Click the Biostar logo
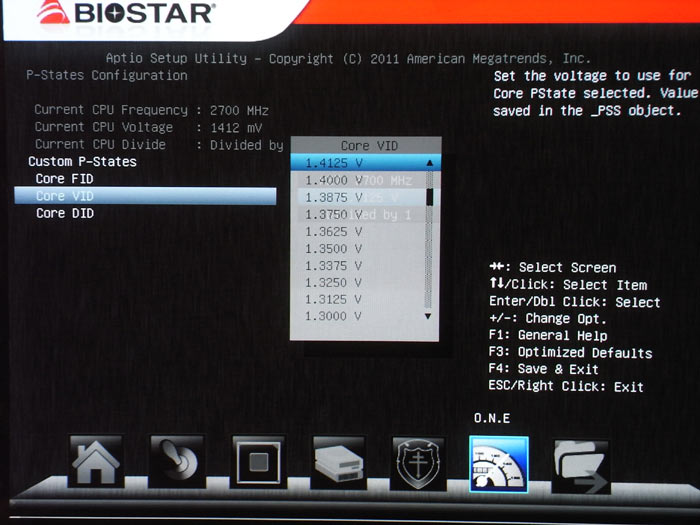700x525 pixels. (x=125, y=12)
